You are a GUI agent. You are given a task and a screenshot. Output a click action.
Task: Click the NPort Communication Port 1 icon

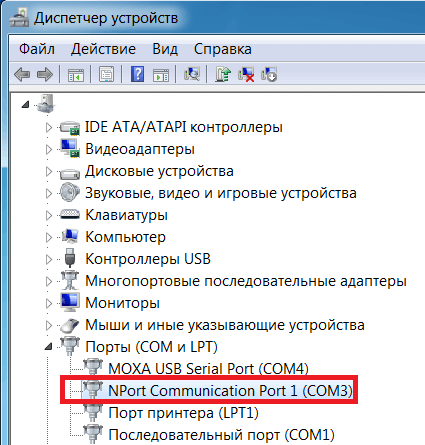tap(92, 390)
